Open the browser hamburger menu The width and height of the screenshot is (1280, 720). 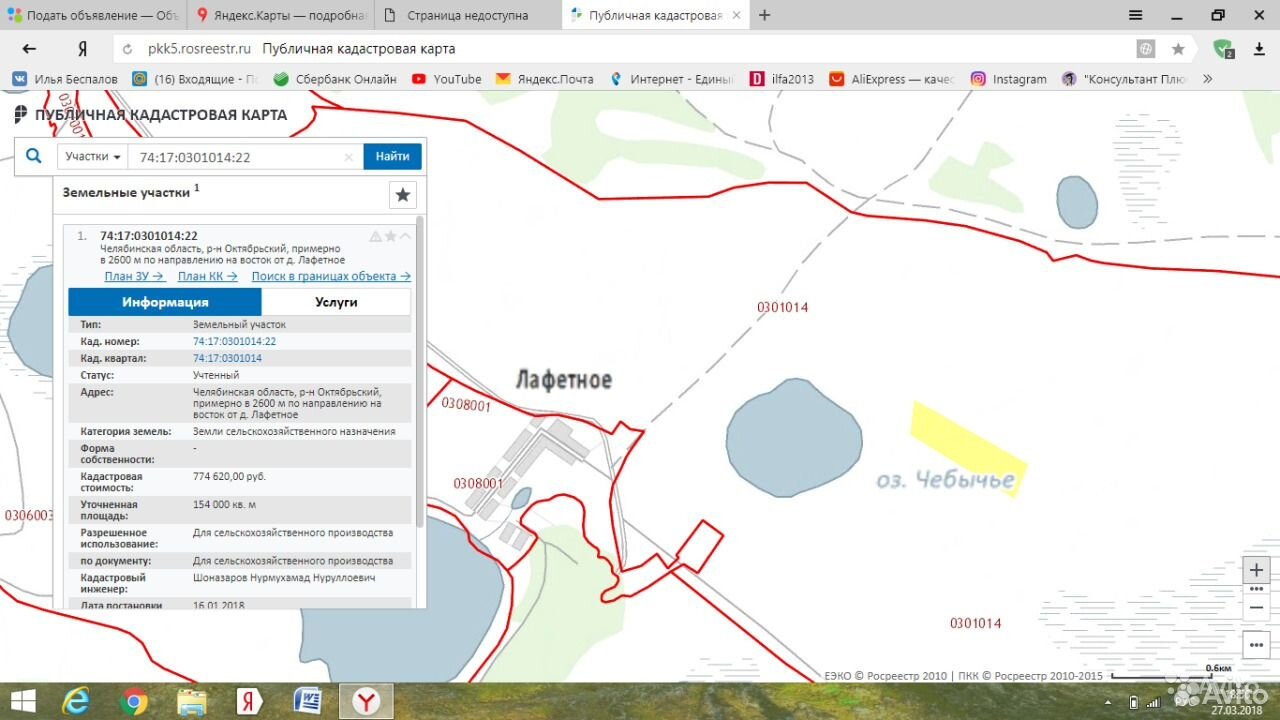pos(1137,15)
